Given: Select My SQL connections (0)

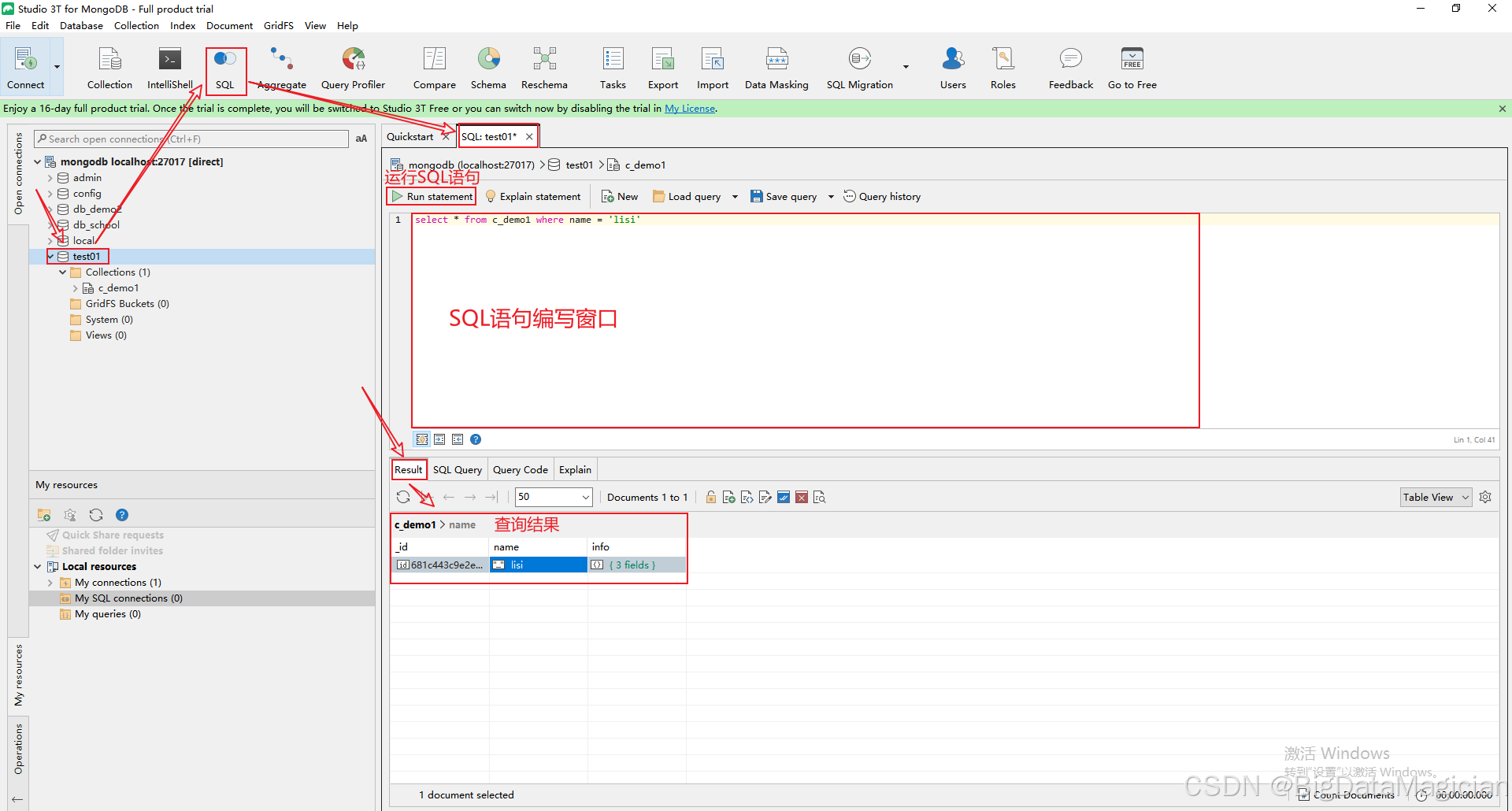Looking at the screenshot, I should coord(128,598).
